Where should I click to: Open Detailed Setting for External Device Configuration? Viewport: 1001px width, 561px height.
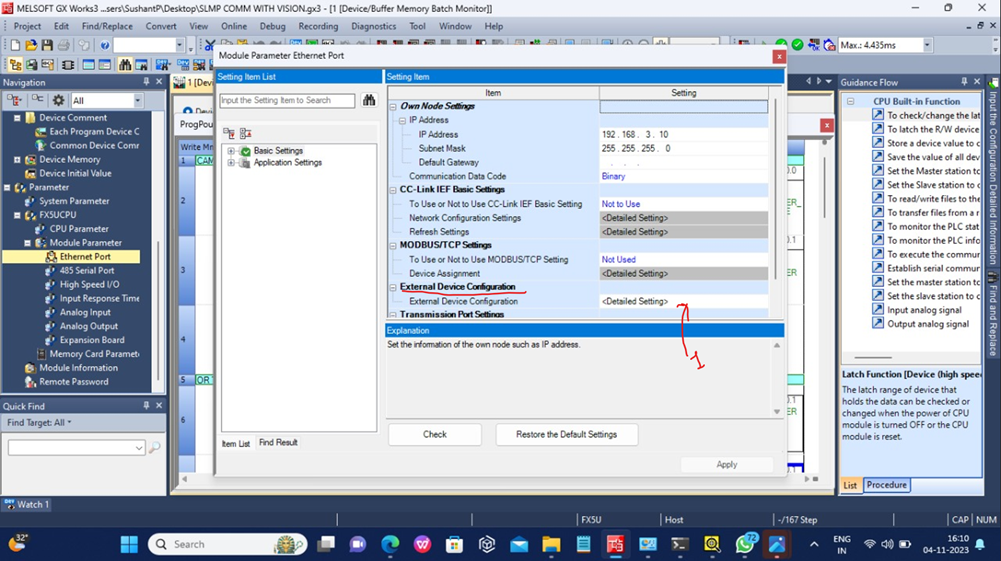pos(684,301)
